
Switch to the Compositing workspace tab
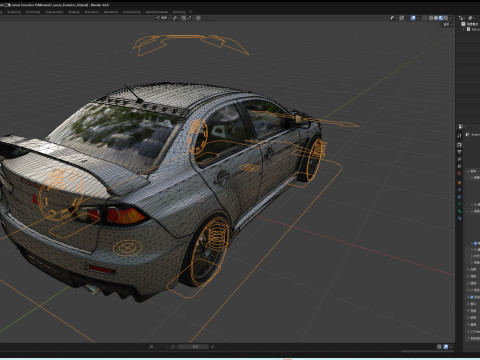(x=131, y=12)
